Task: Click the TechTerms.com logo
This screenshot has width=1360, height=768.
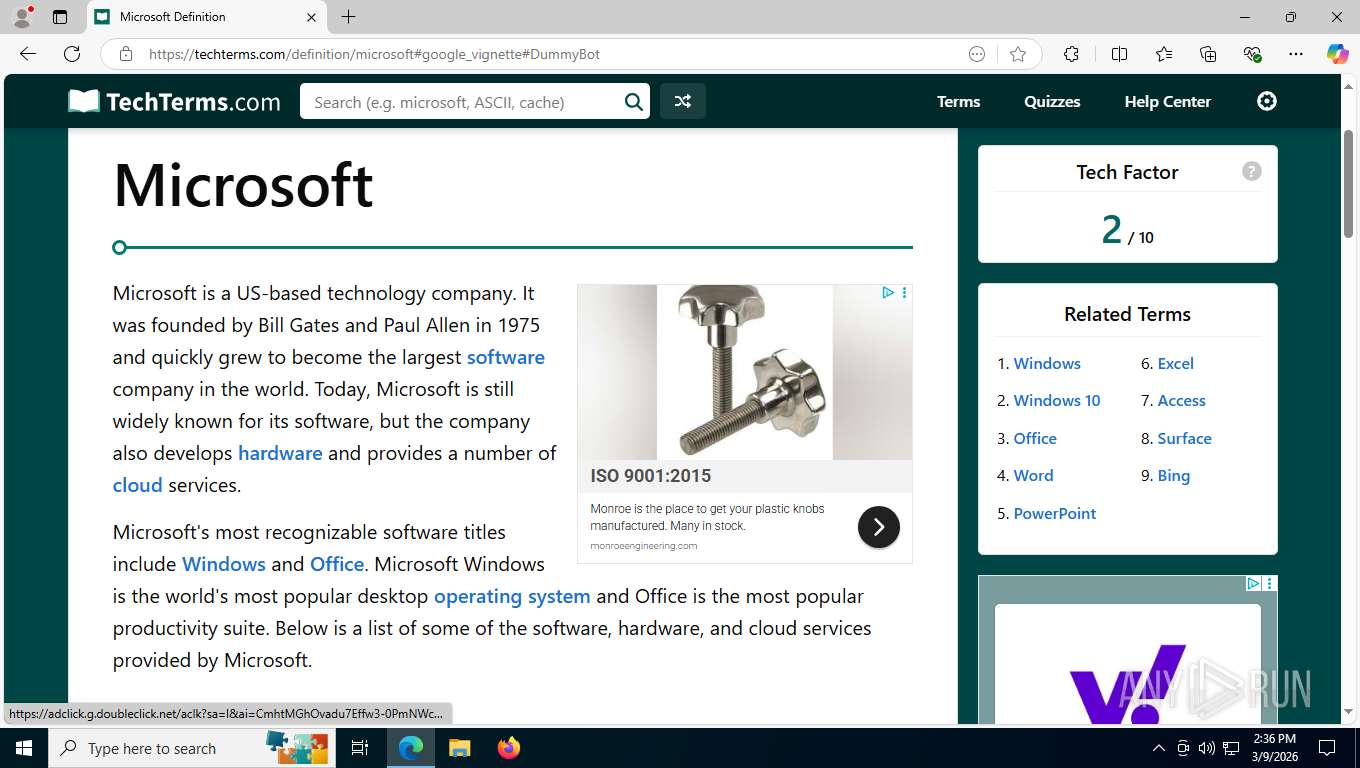Action: tap(174, 101)
